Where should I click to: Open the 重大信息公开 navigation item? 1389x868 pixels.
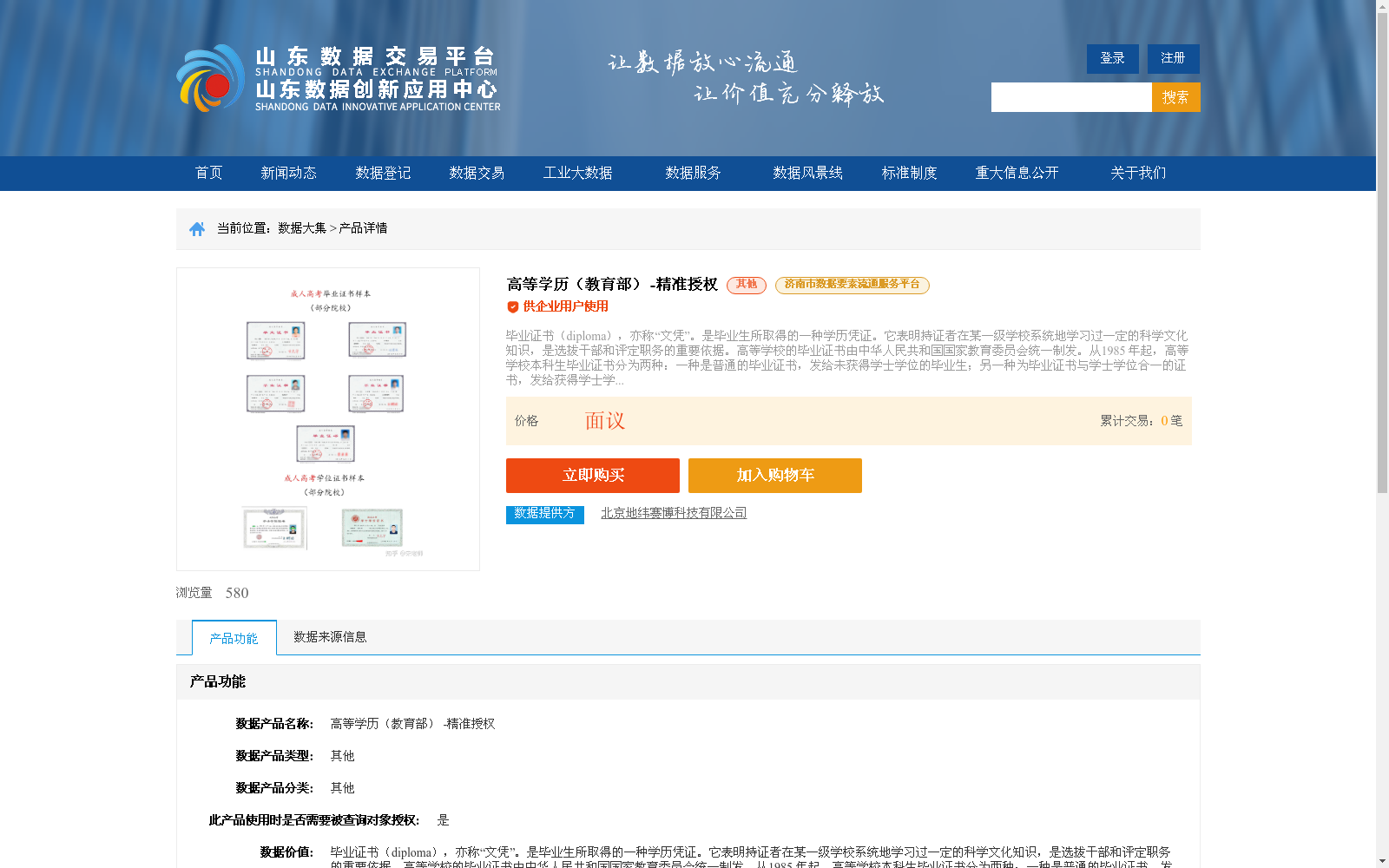(1017, 173)
